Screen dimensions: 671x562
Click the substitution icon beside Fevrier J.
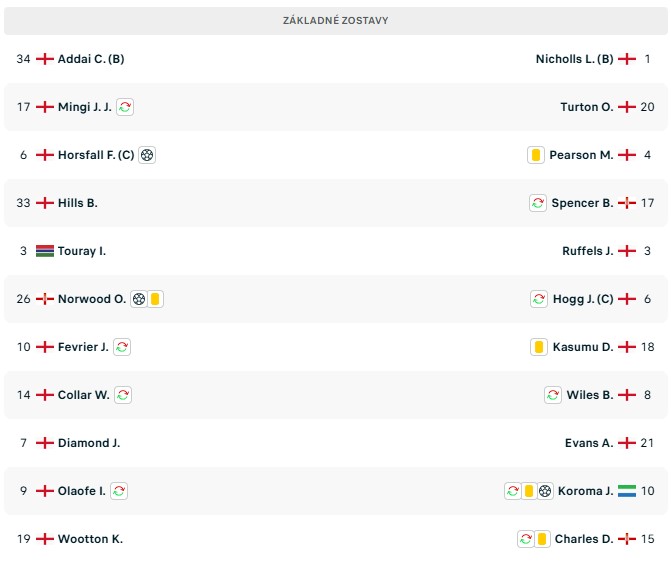point(122,347)
